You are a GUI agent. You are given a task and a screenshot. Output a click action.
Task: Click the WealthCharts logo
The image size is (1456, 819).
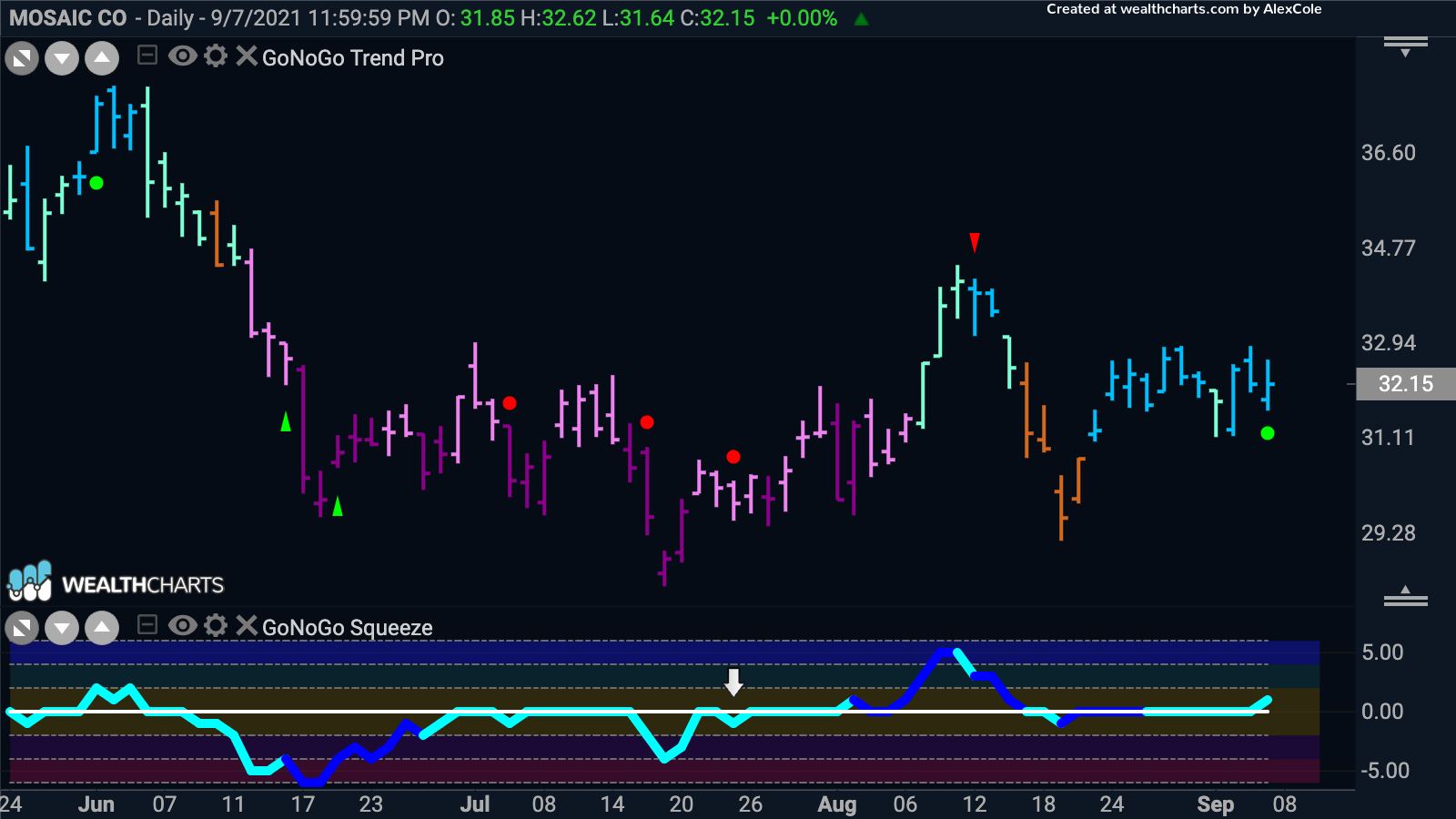tap(116, 582)
